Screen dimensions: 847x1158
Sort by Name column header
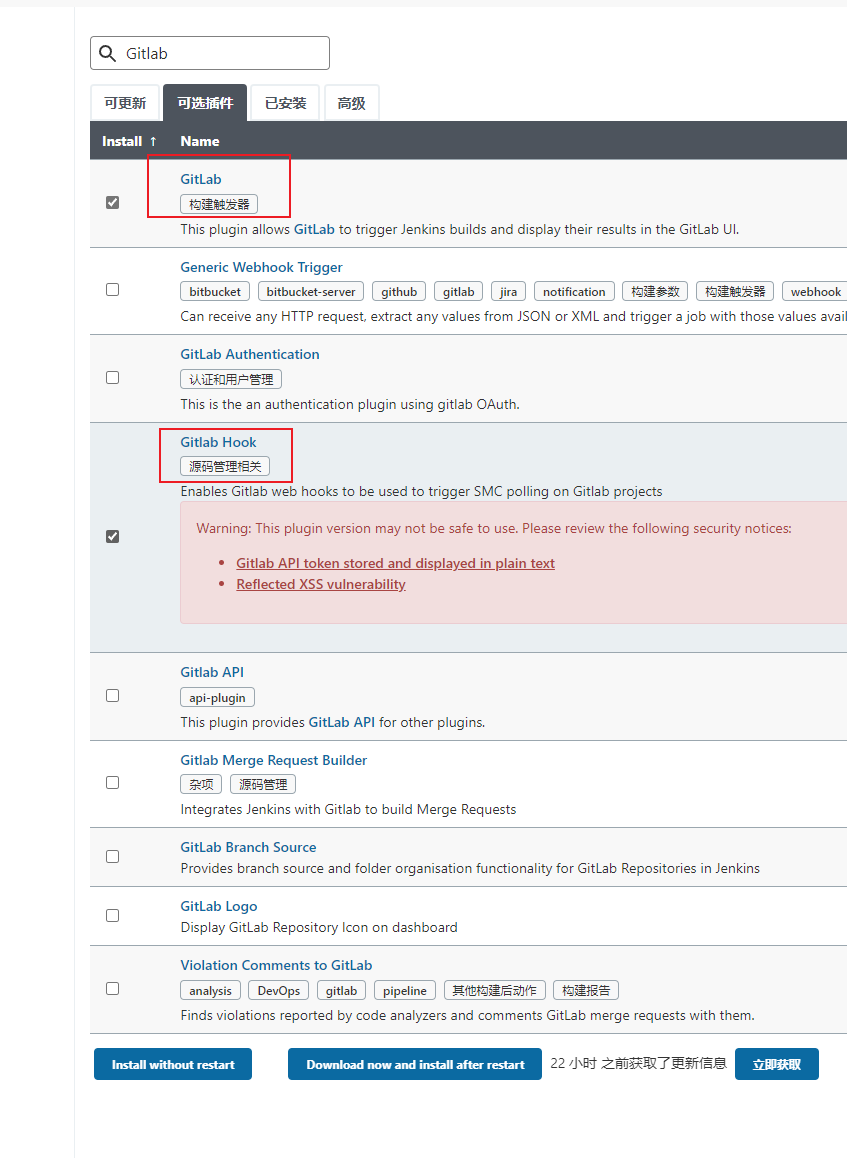[x=199, y=141]
